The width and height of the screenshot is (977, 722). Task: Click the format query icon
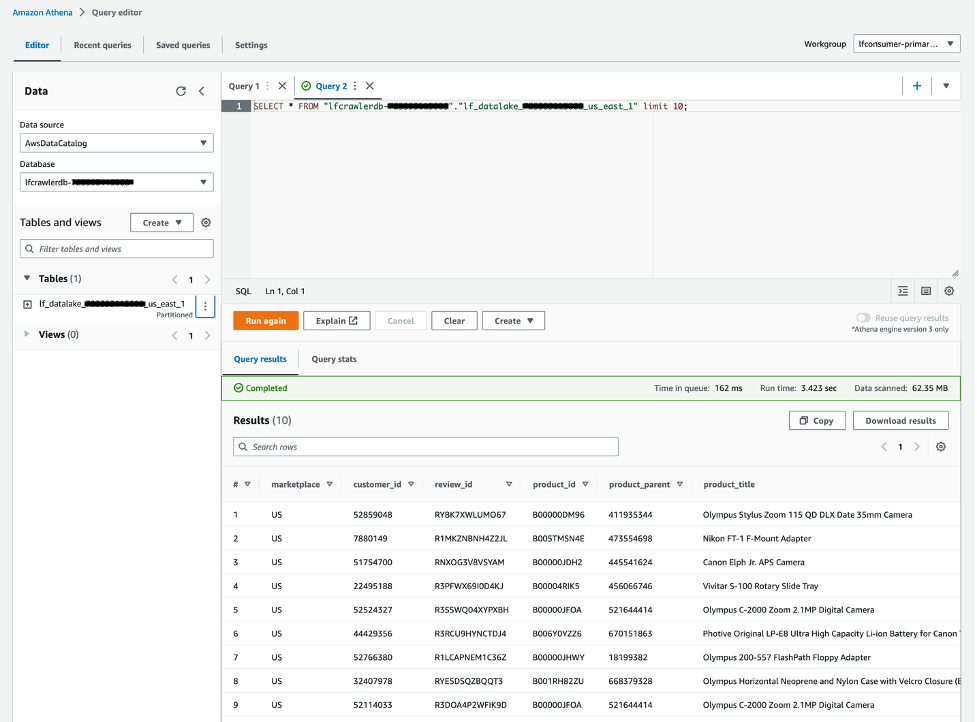click(x=903, y=291)
